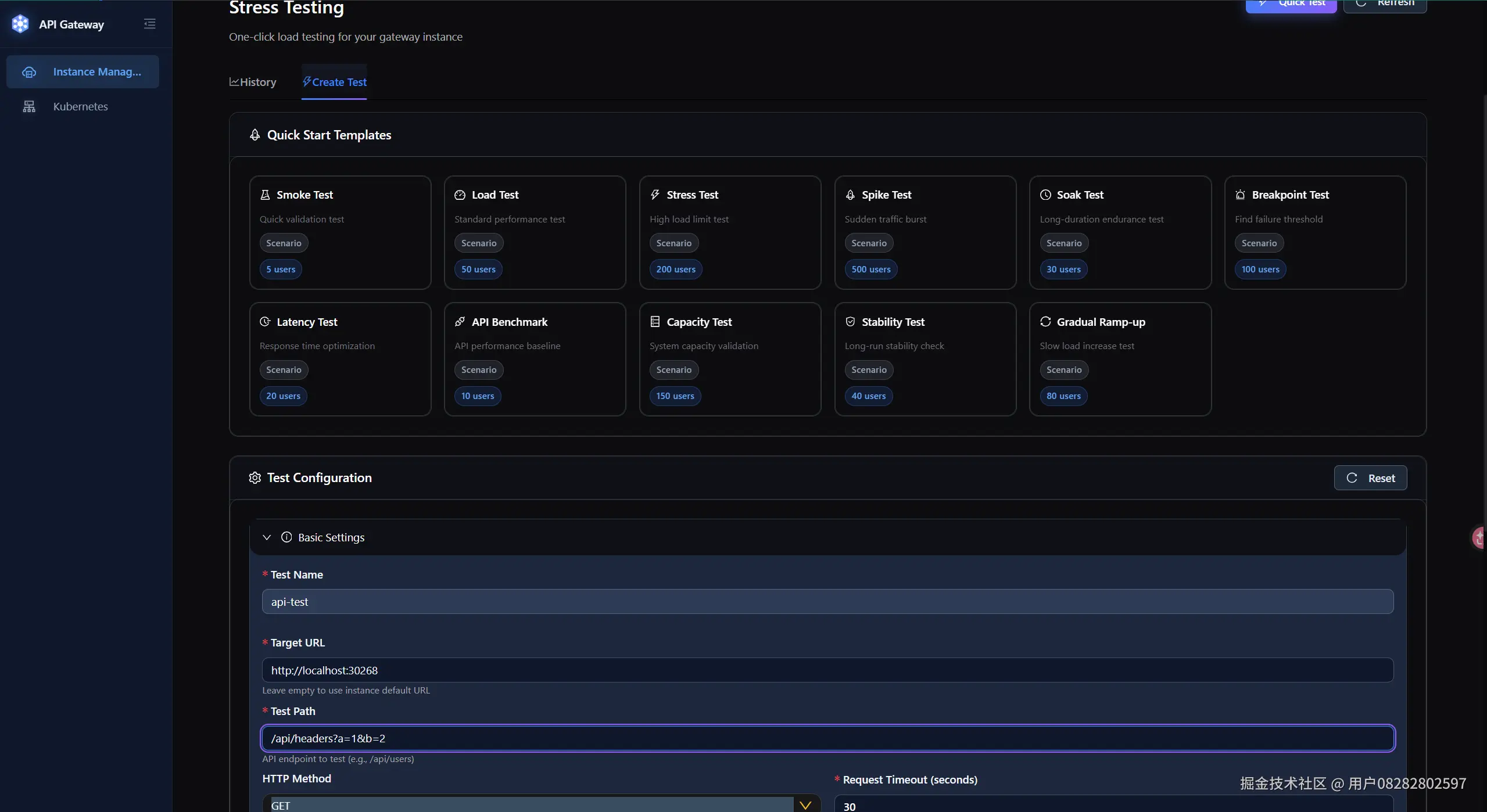Click the Spike Test rocket icon
The height and width of the screenshot is (812, 1487).
(x=850, y=195)
